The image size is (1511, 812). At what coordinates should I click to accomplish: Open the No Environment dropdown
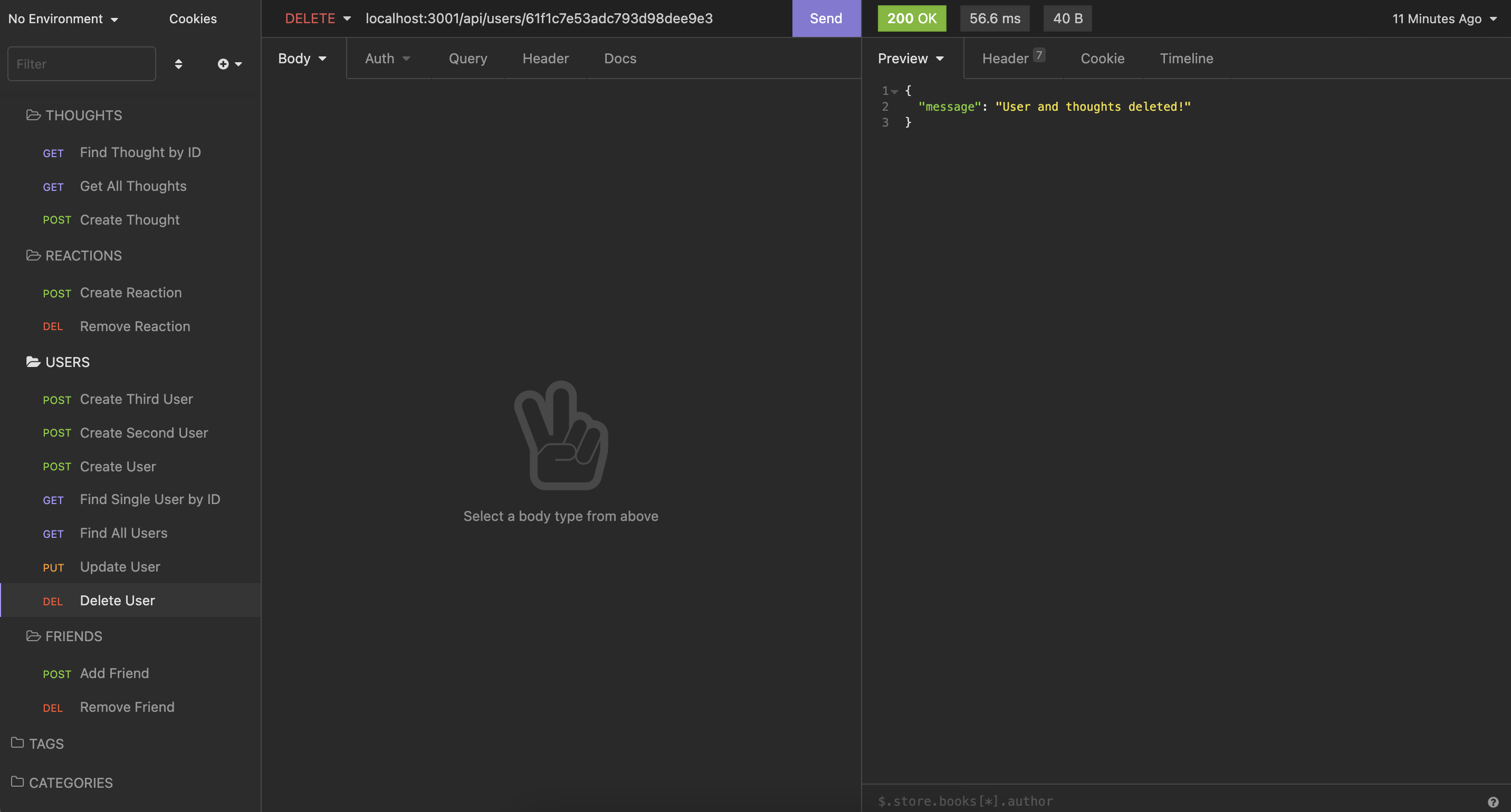click(63, 19)
